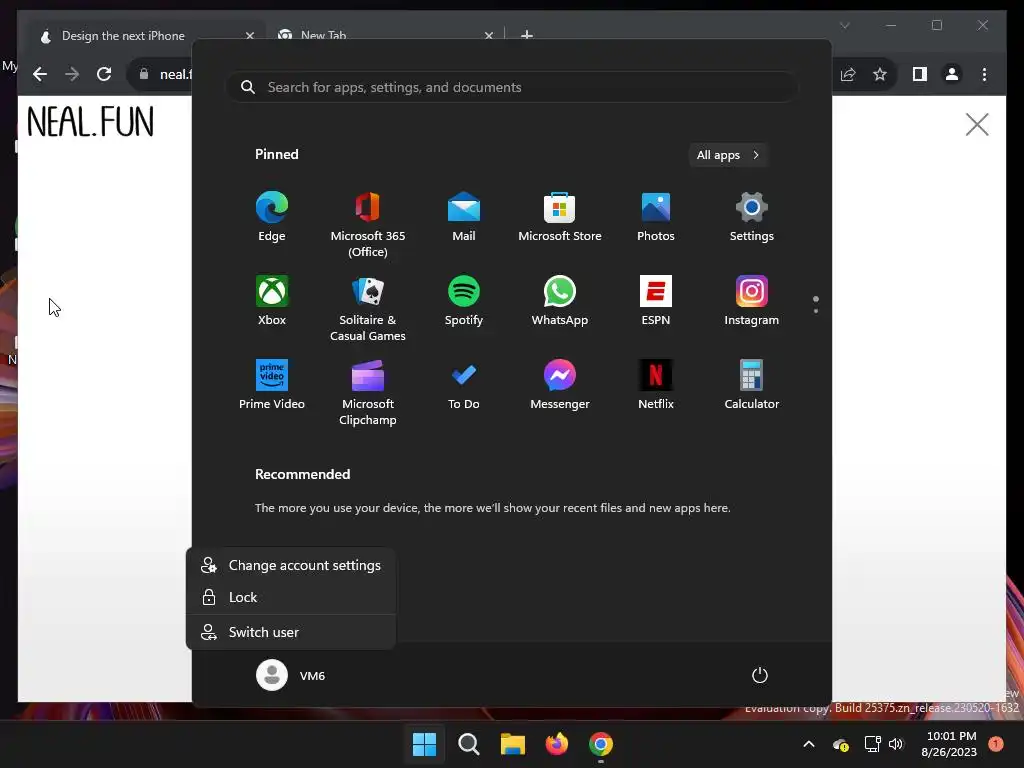
Task: Click the Windows Start button on taskbar
Action: coord(424,744)
